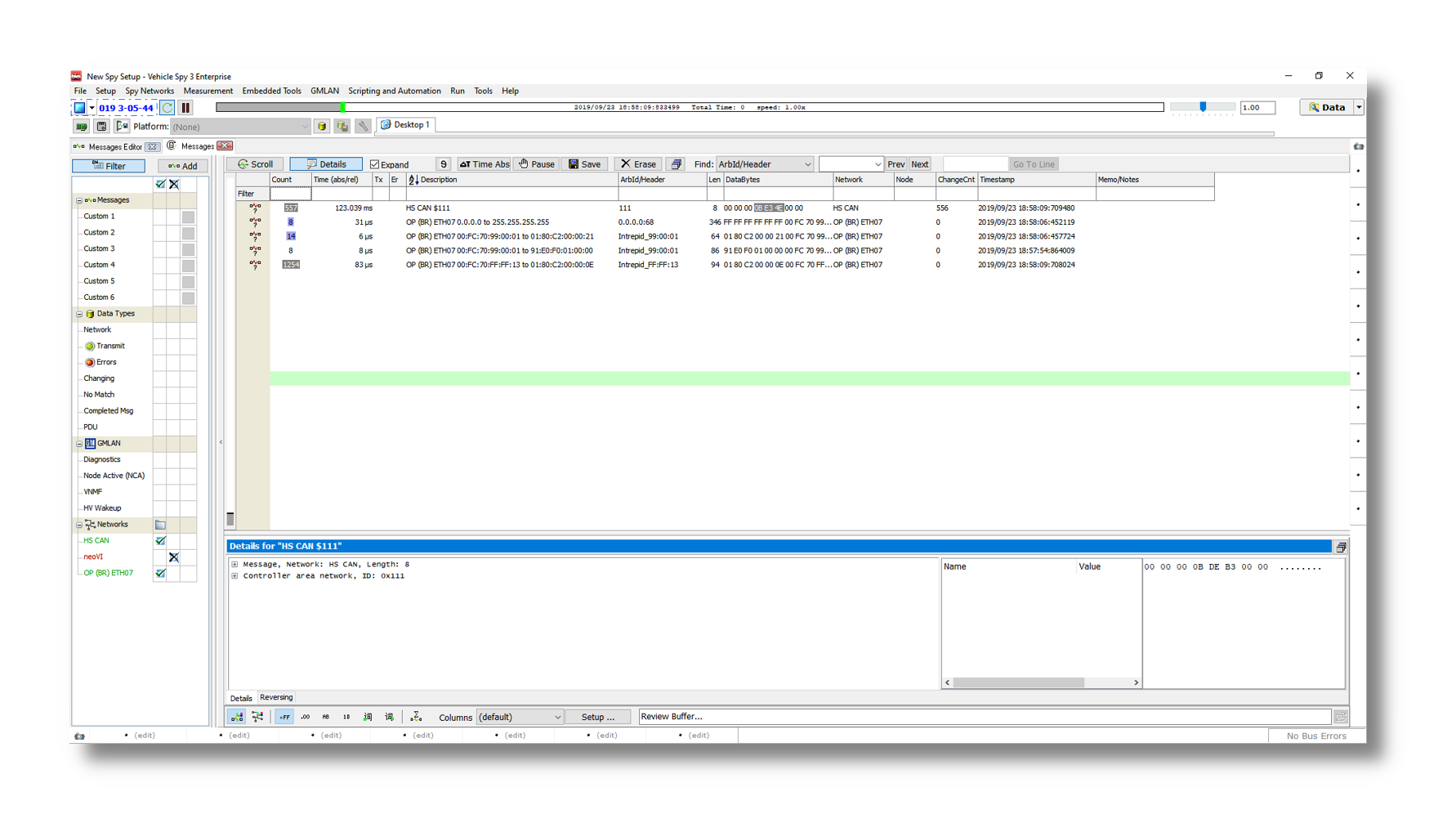Click the Next find button
This screenshot has height=832, width=1456.
tap(919, 164)
